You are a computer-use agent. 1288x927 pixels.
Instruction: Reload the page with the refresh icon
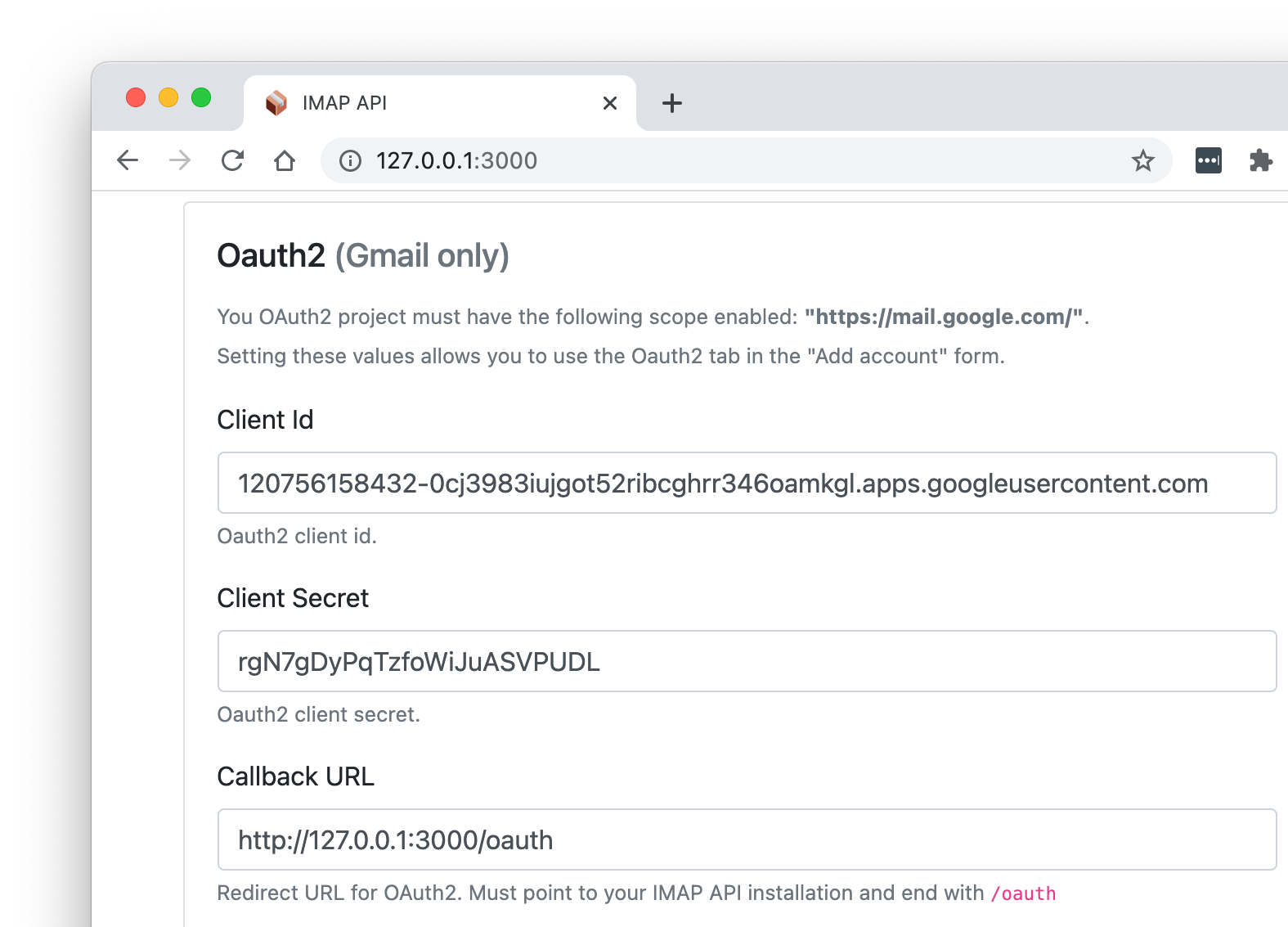(232, 160)
